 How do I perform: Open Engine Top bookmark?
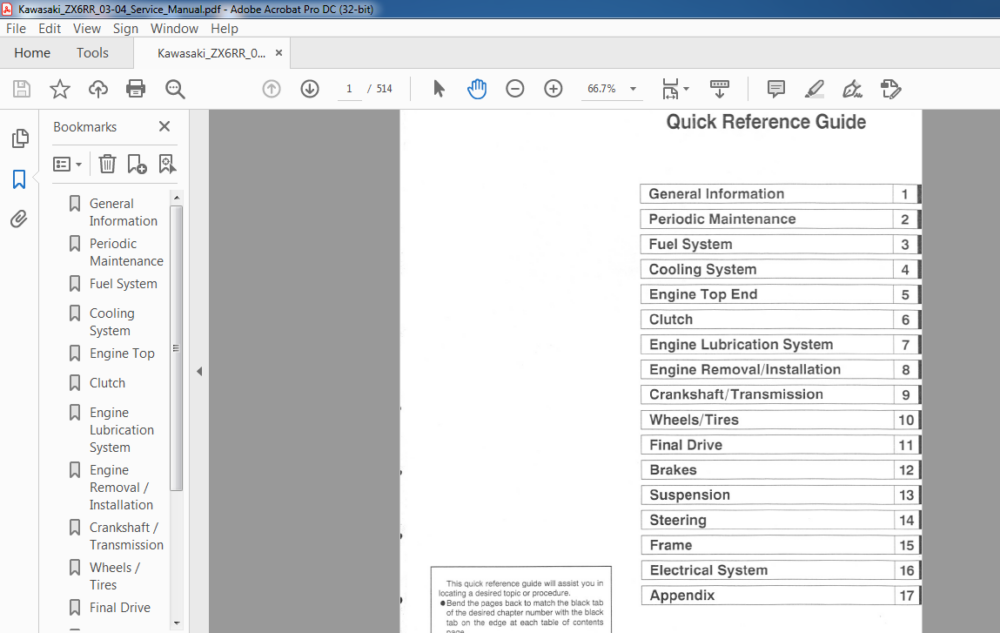(122, 353)
